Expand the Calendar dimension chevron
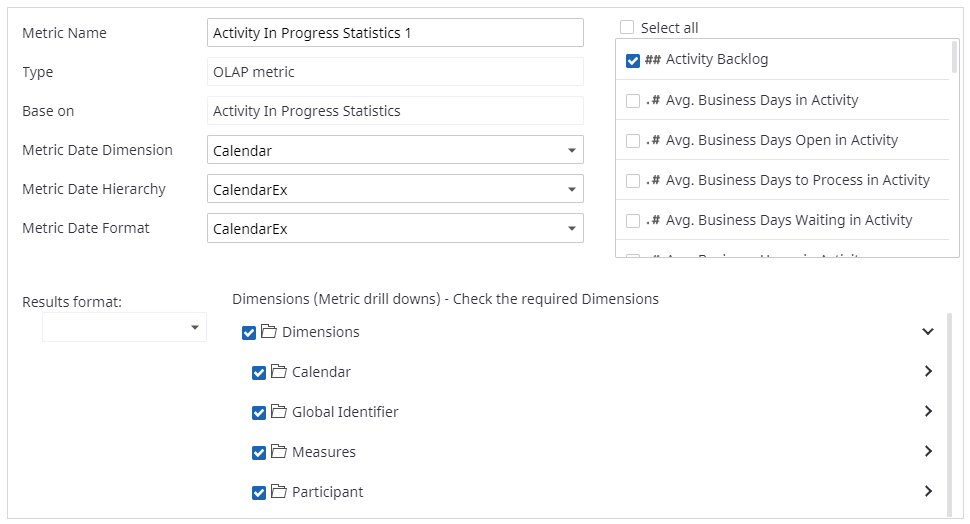Viewport: 970px width, 524px height. click(928, 371)
